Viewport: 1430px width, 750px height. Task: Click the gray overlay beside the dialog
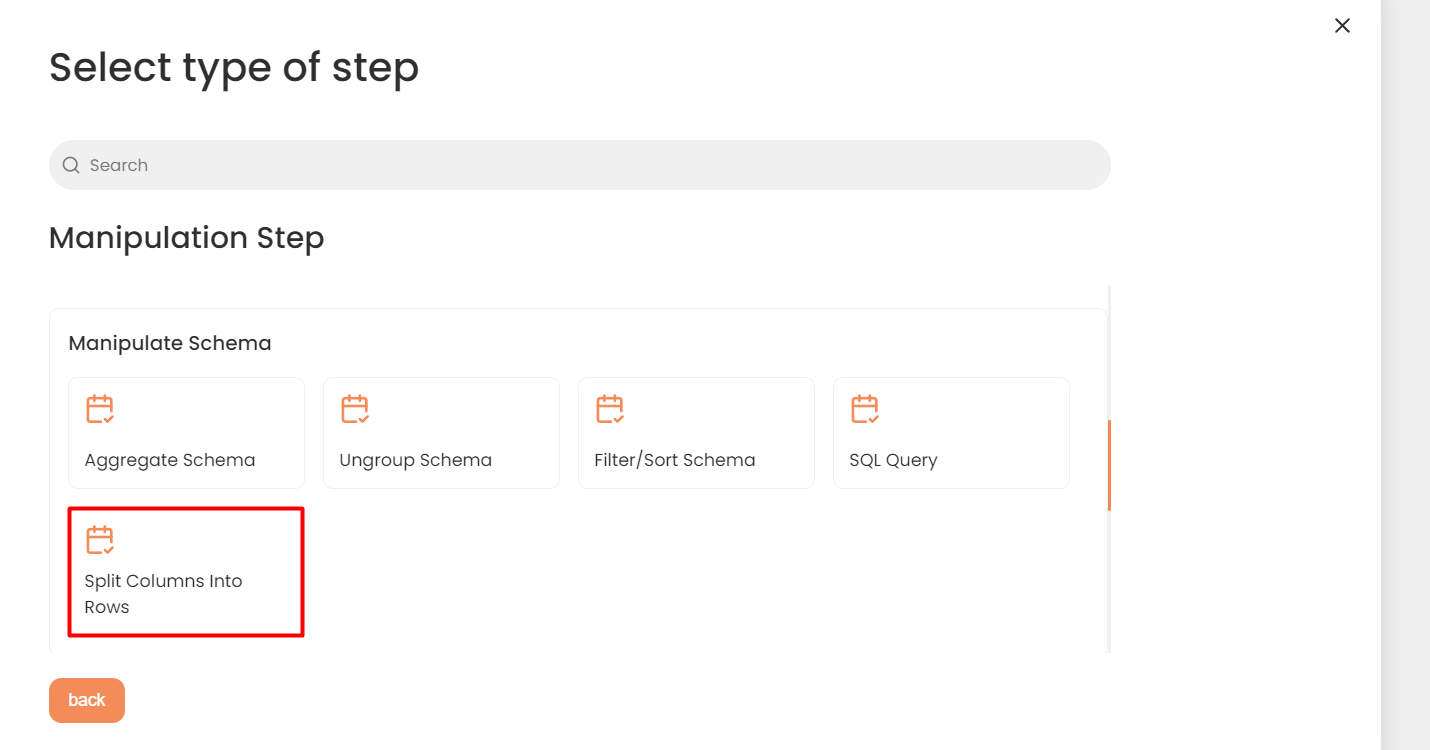pos(1405,375)
